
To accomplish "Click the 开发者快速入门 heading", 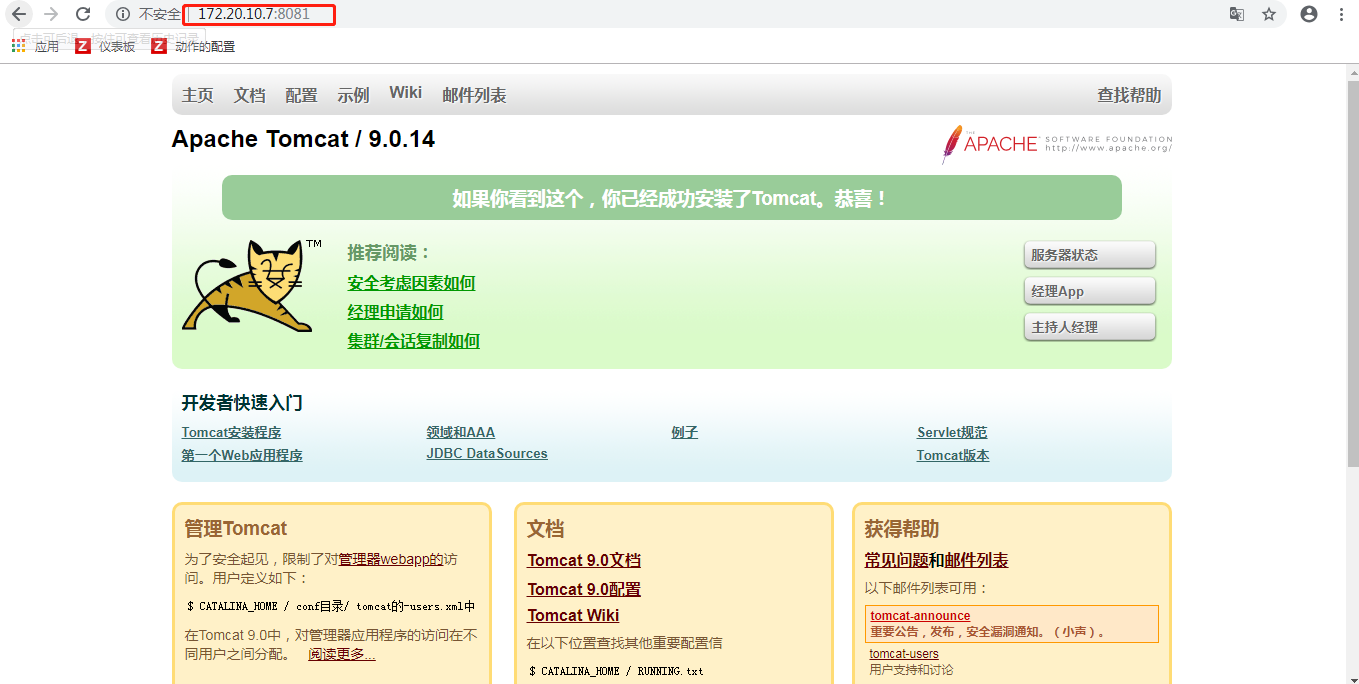I will (x=242, y=403).
